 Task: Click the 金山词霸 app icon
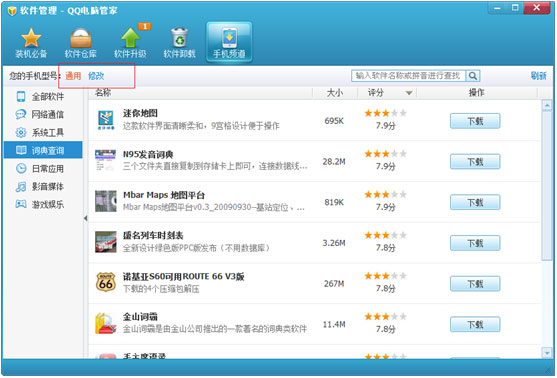coord(106,323)
